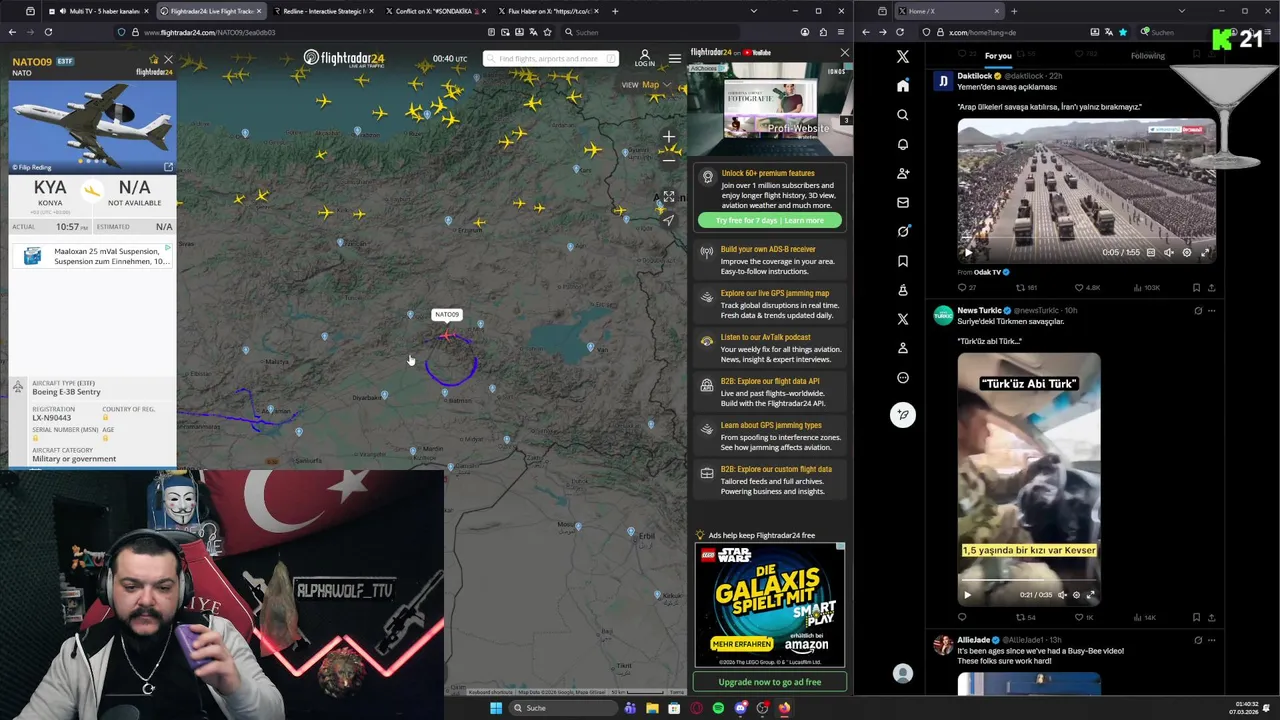
Task: Switch to the For you tab
Action: coord(998,56)
